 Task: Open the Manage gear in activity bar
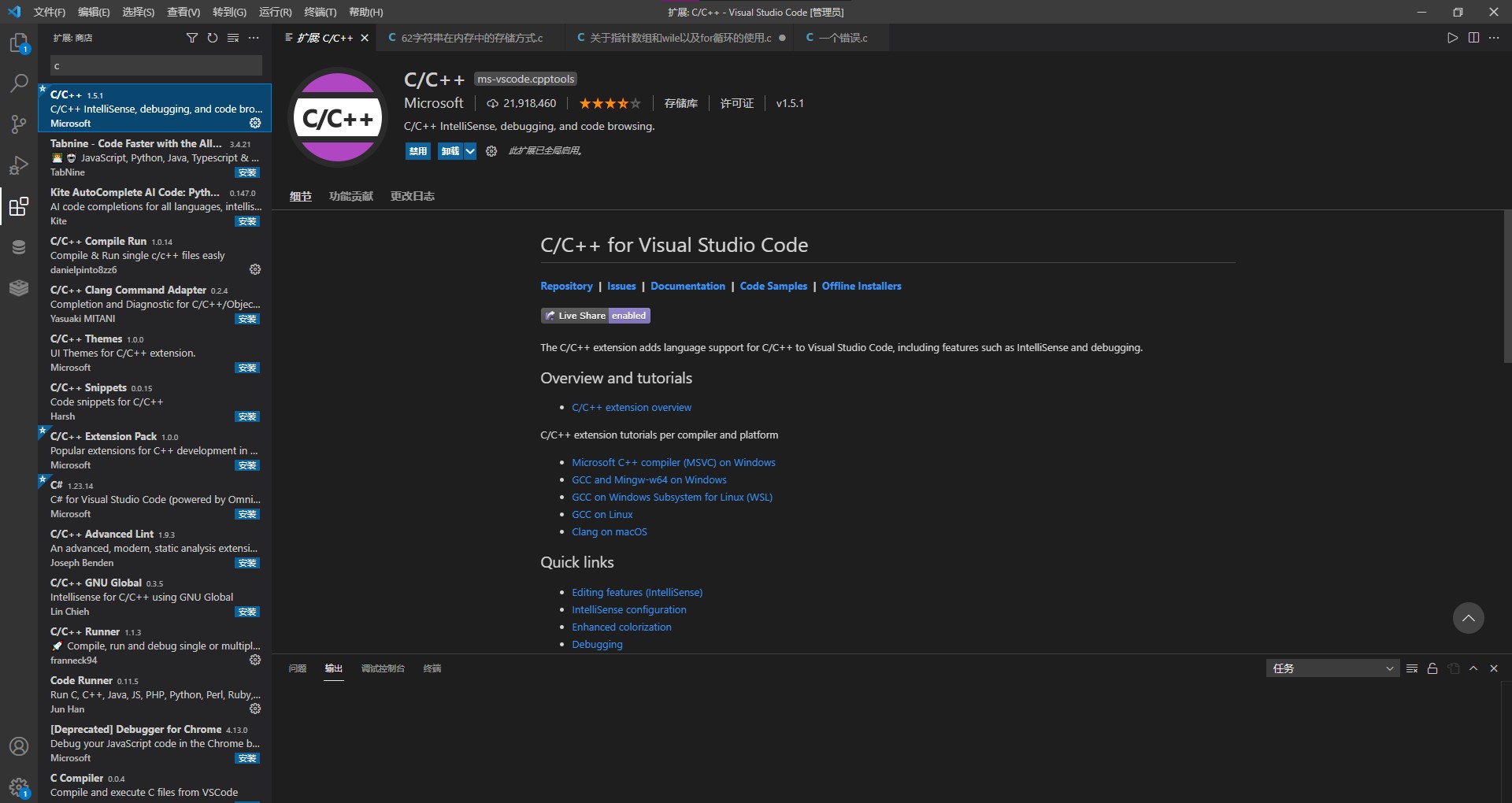tap(19, 786)
